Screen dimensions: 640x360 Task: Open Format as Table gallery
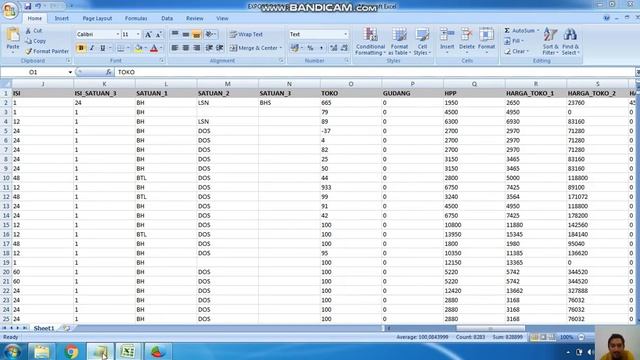coord(399,41)
